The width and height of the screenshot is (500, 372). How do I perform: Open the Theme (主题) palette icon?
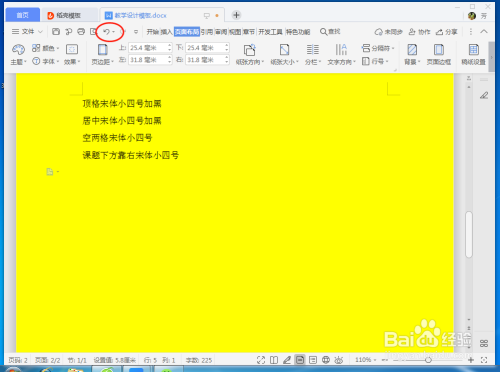point(18,50)
